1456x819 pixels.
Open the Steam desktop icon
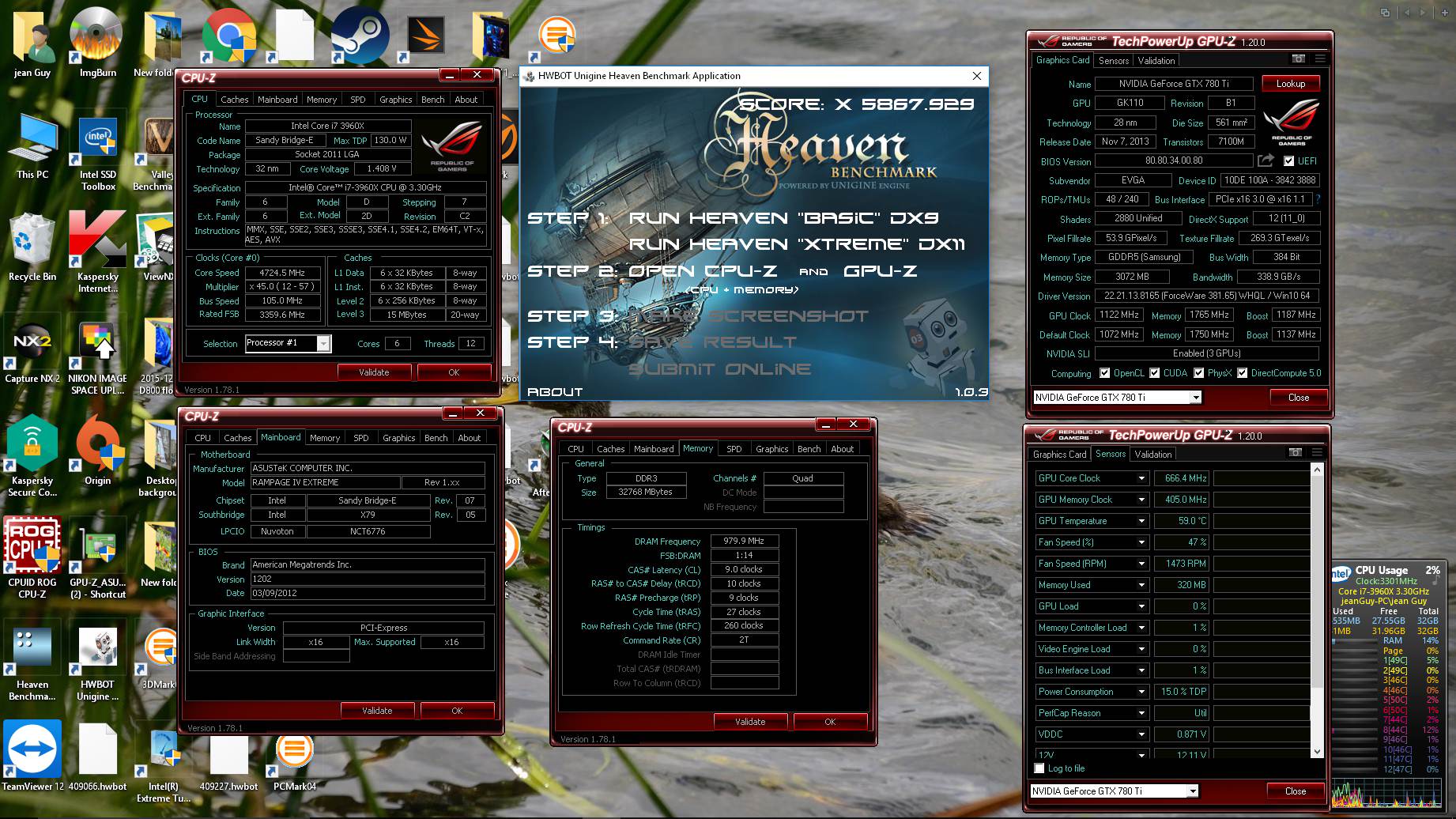360,36
